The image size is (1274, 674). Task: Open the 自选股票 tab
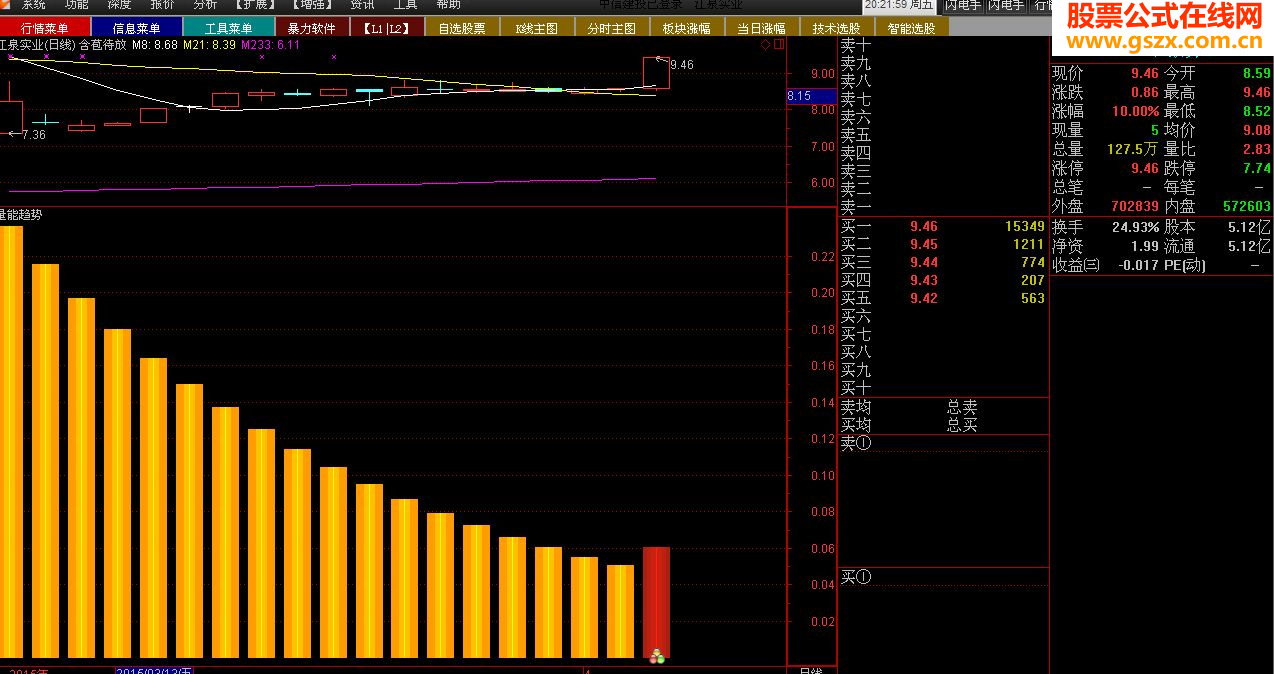pyautogui.click(x=462, y=28)
